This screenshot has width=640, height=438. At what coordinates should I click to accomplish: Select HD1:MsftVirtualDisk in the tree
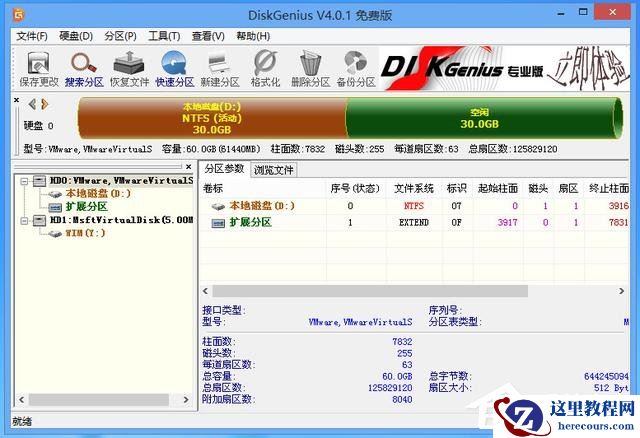pyautogui.click(x=121, y=220)
